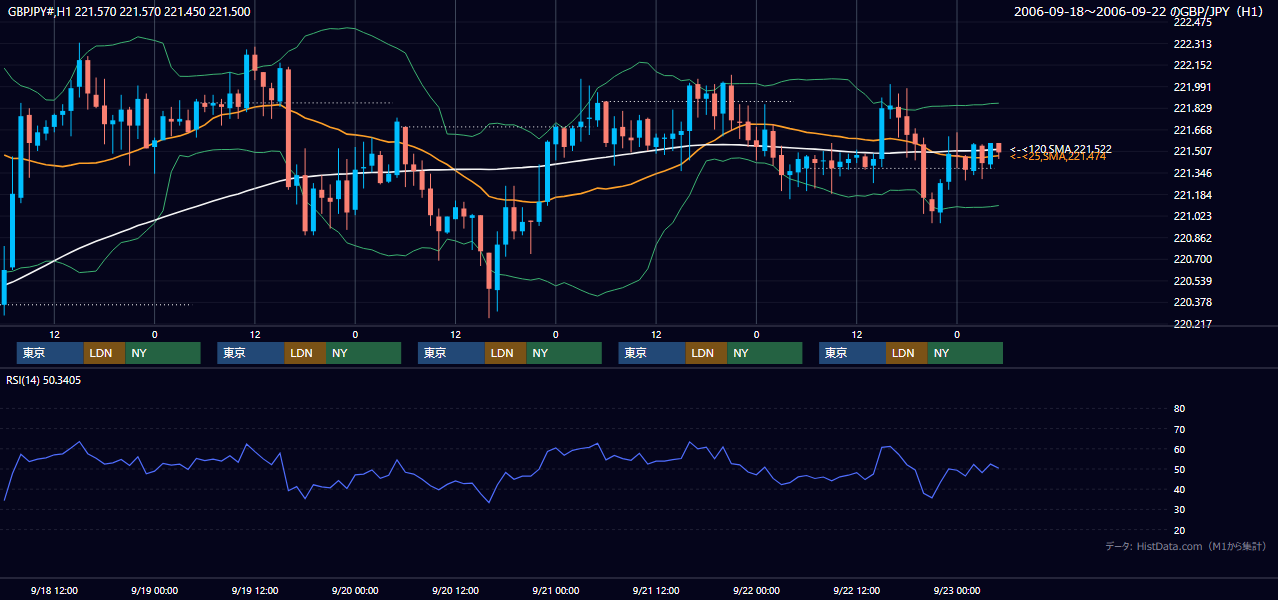Click the 9/23 00:00 time axis label

click(957, 590)
